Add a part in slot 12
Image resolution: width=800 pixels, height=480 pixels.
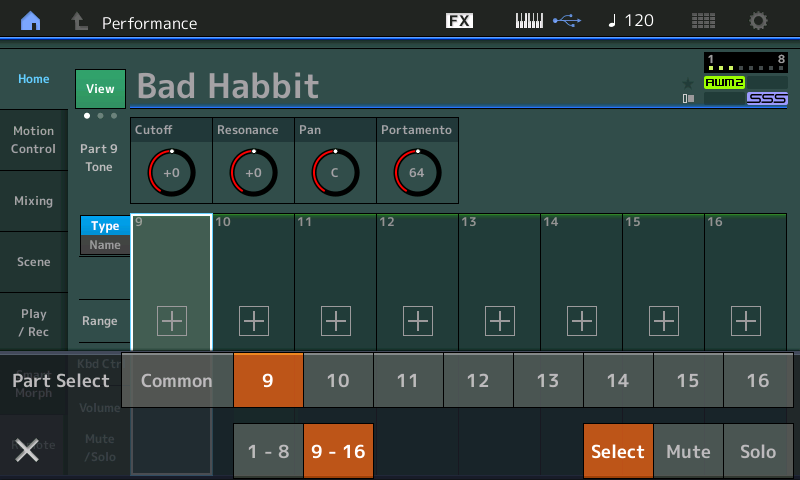pos(418,321)
